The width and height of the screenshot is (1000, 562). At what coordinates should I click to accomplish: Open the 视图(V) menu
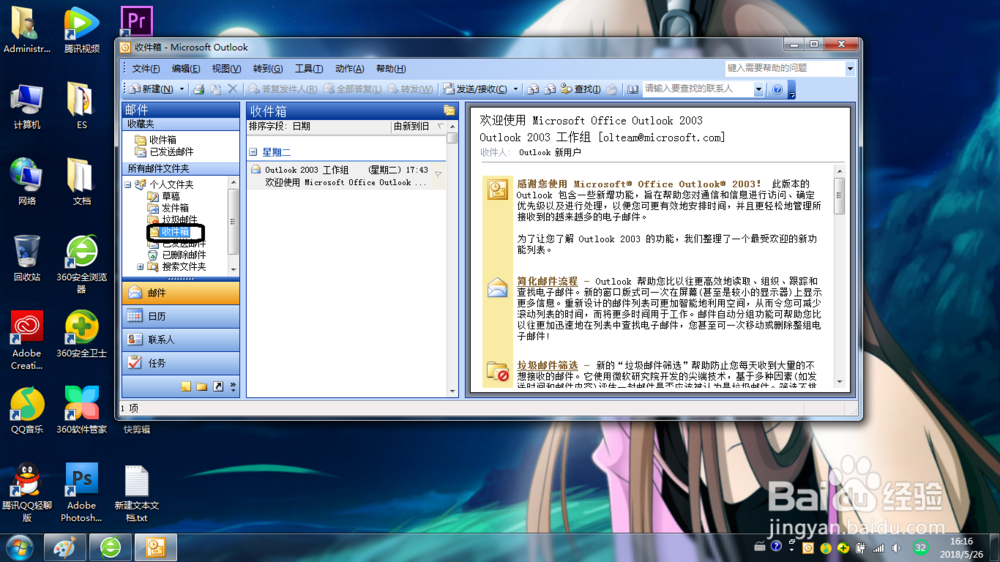[226, 69]
